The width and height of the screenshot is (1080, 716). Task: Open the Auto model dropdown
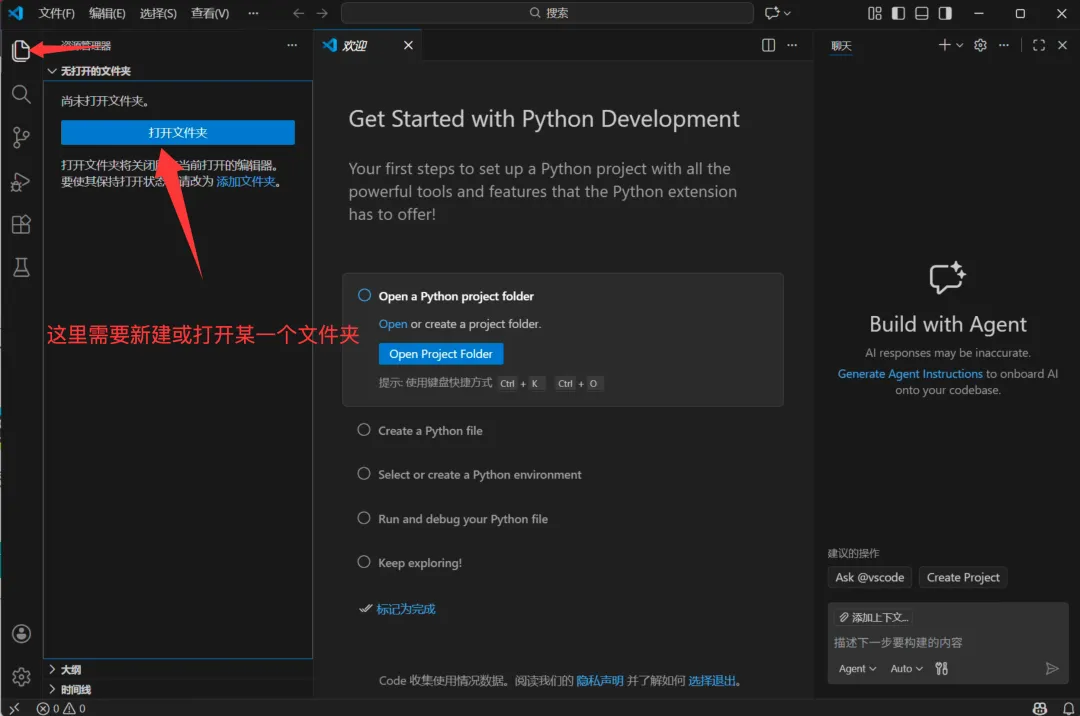(906, 668)
